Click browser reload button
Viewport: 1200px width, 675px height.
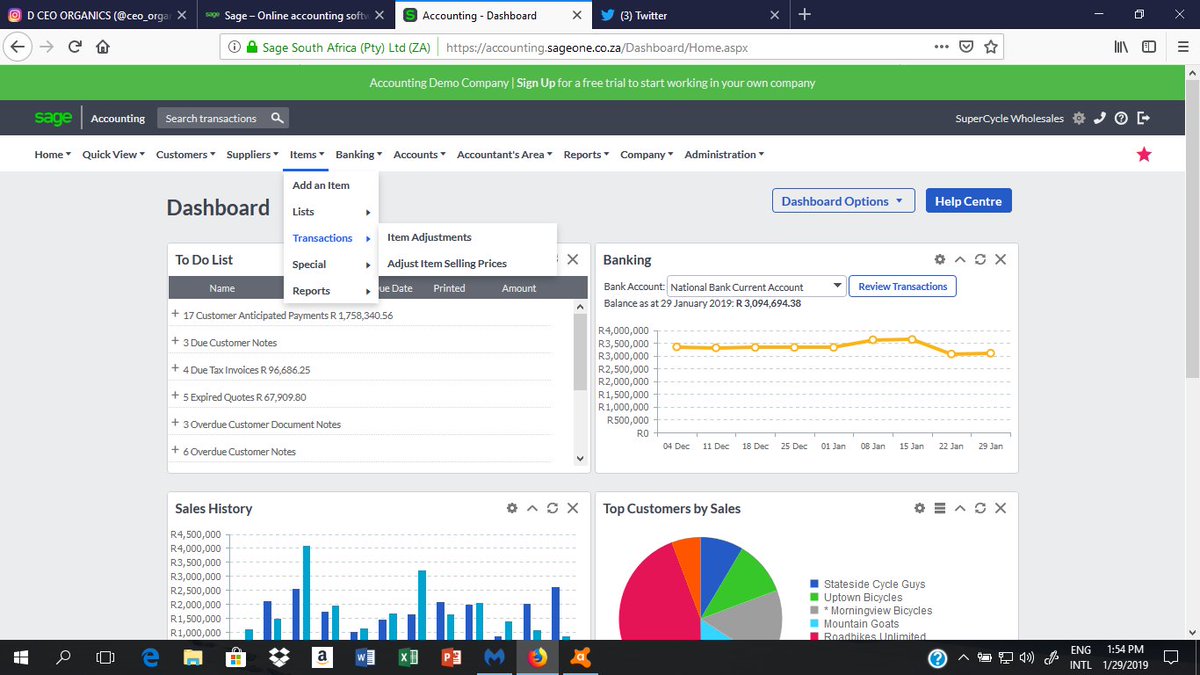pyautogui.click(x=75, y=47)
